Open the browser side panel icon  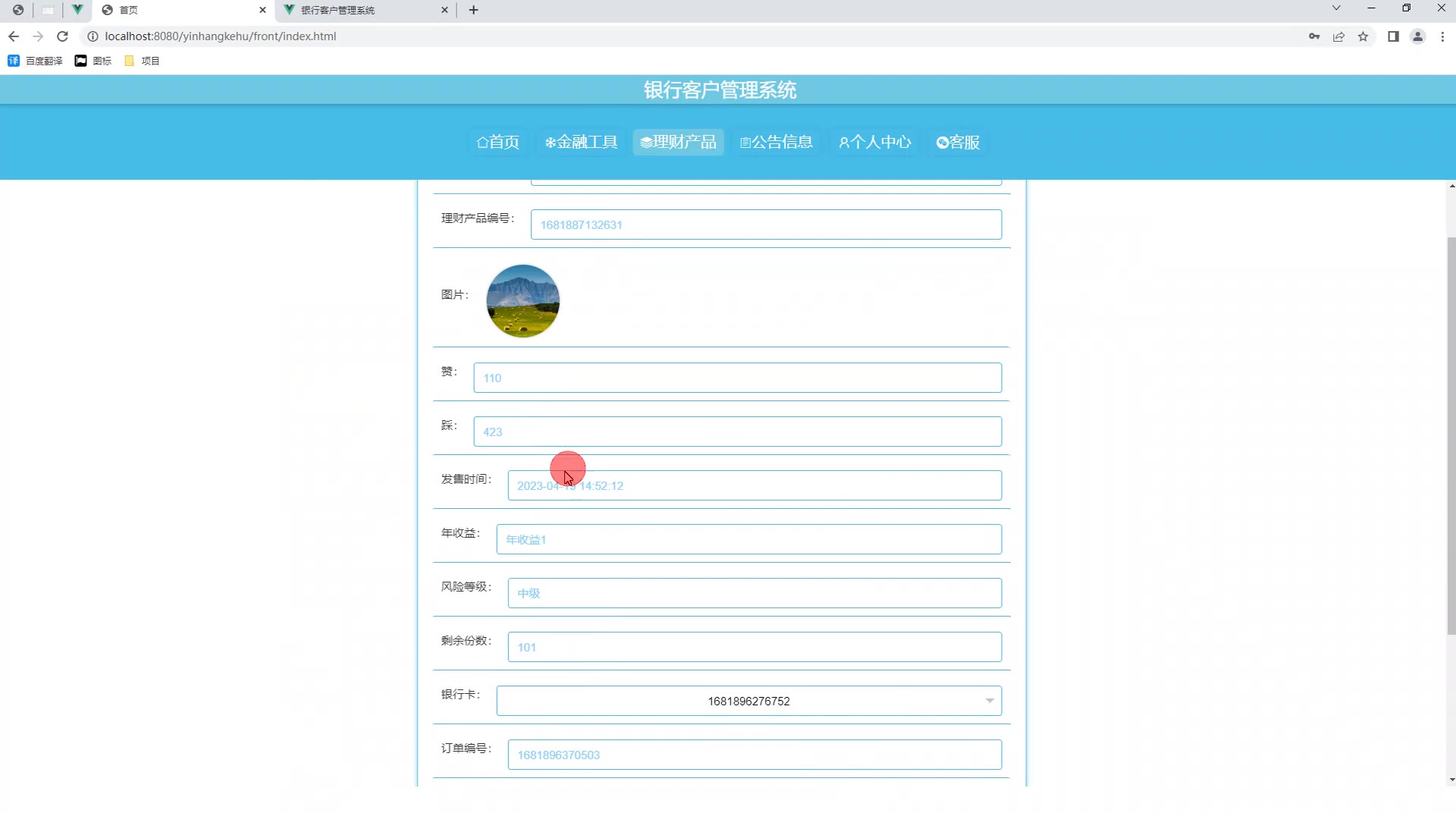[x=1393, y=36]
